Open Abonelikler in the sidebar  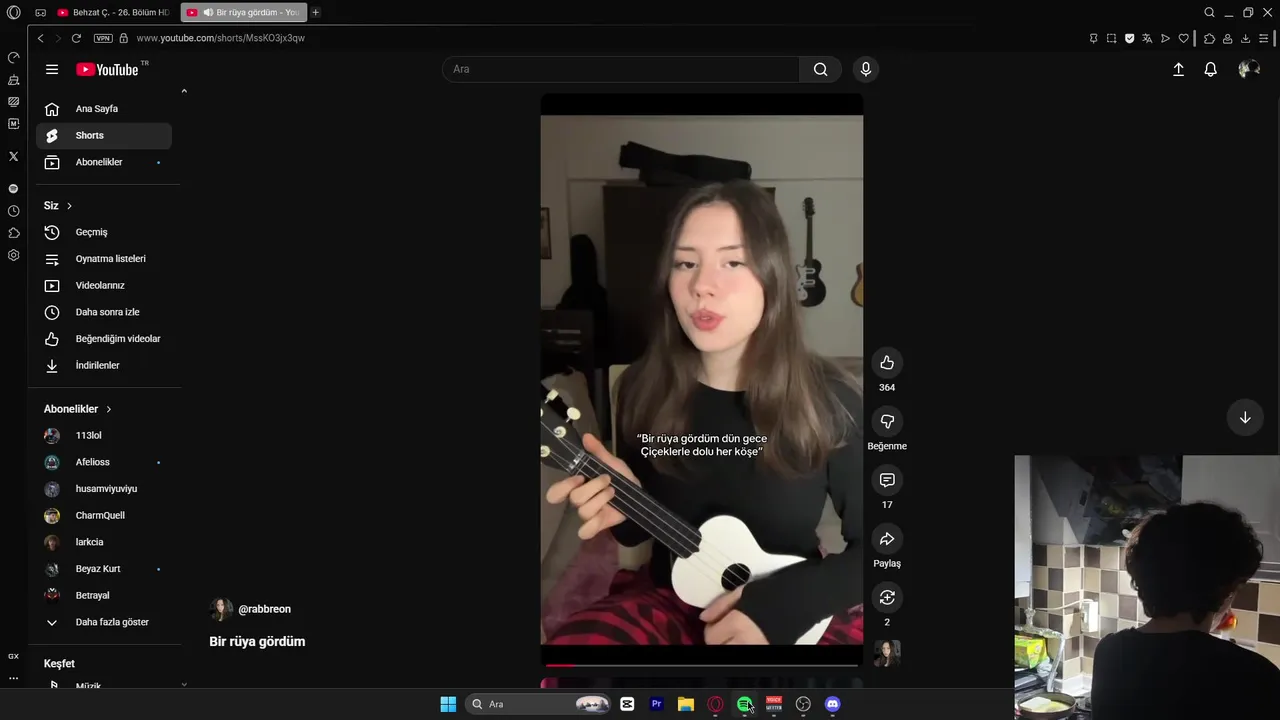[x=104, y=162]
